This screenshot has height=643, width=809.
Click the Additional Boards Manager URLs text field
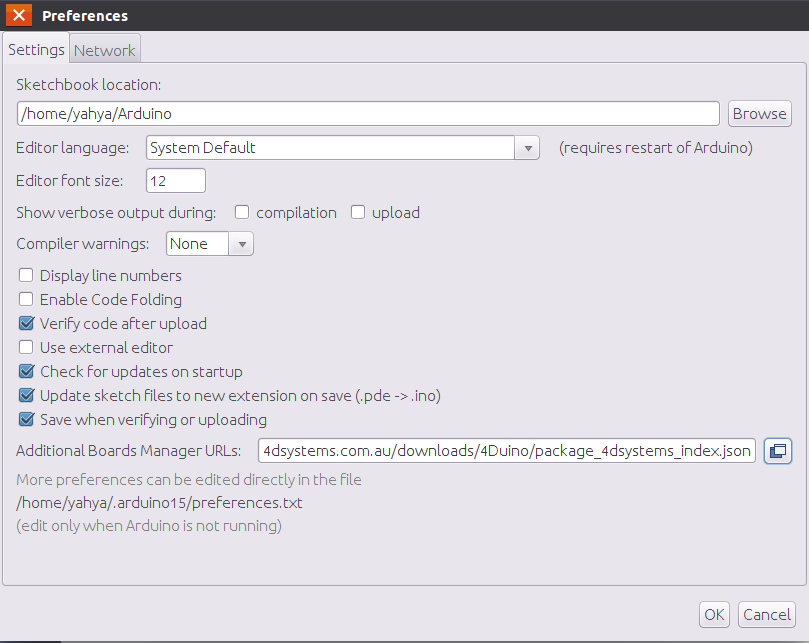point(507,451)
